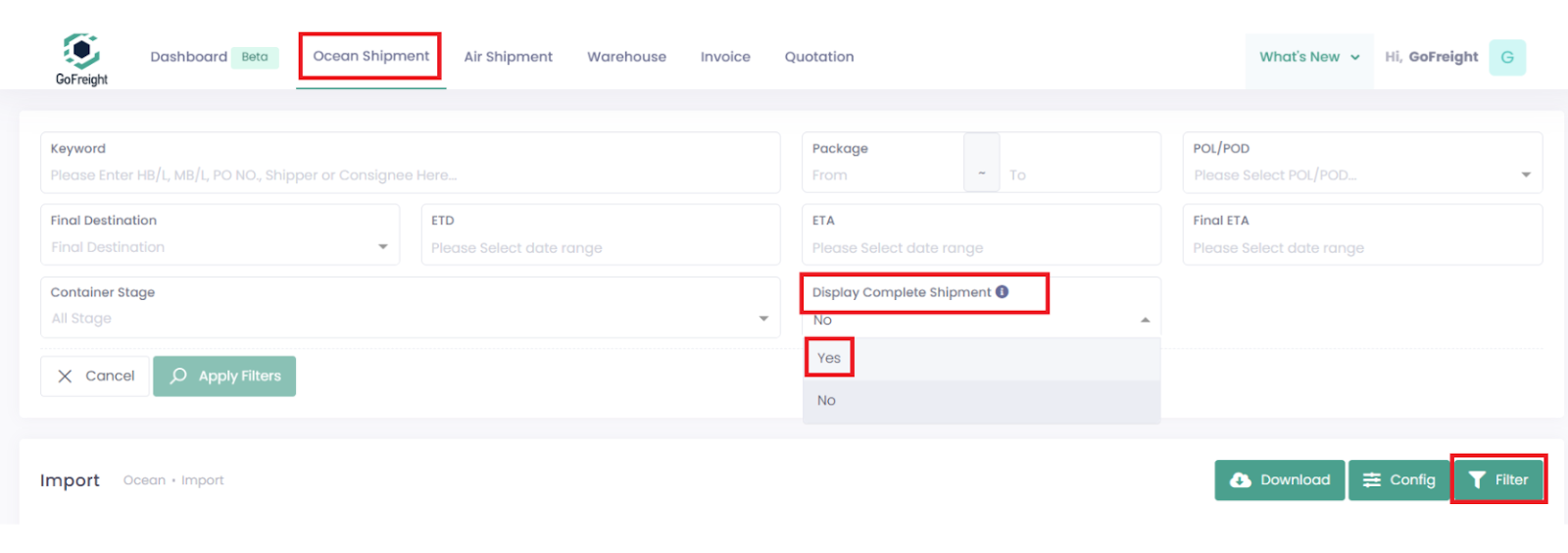1568x553 pixels.
Task: Click the user avatar G icon
Action: click(x=1506, y=58)
